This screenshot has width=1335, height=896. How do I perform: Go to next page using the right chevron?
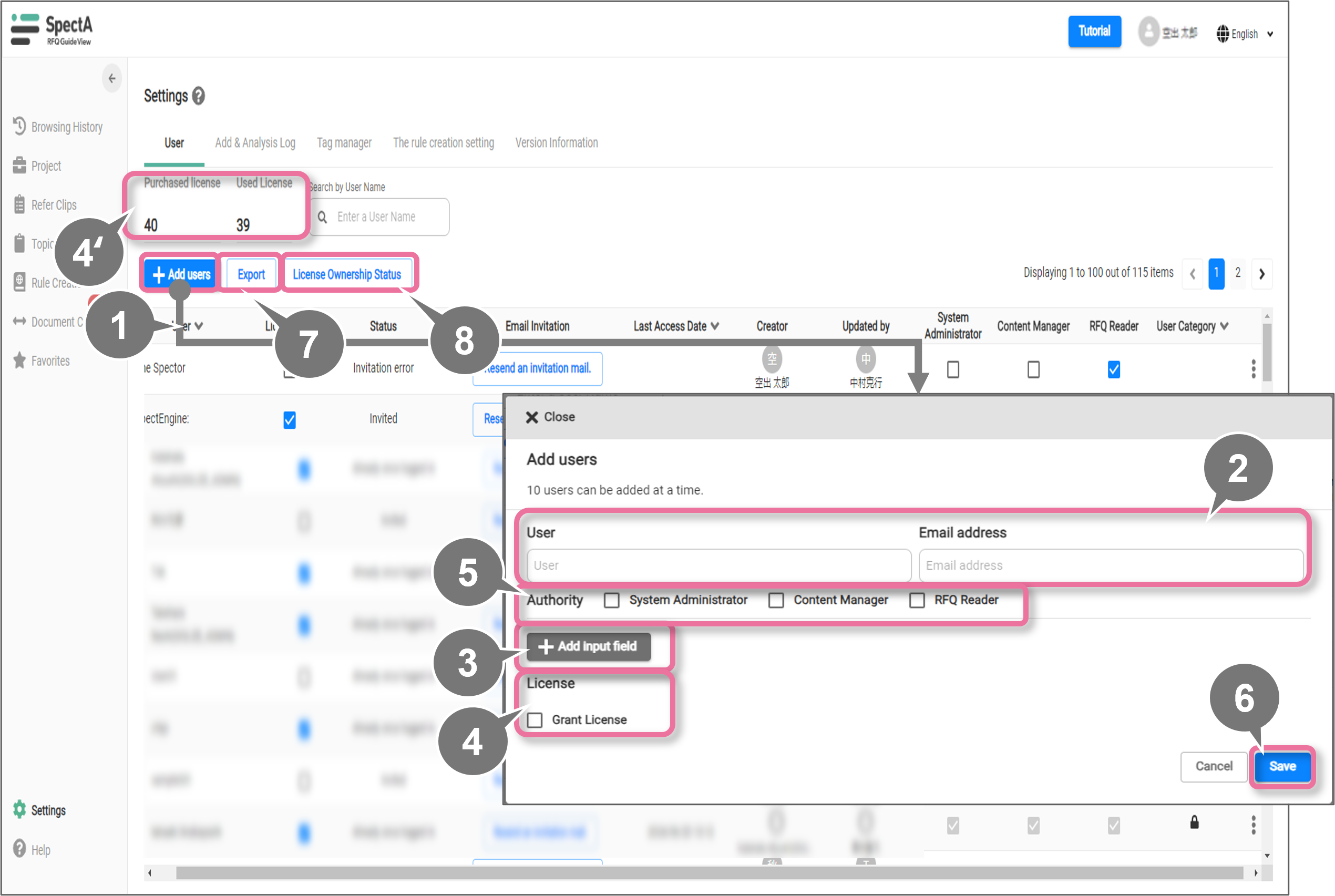pyautogui.click(x=1261, y=274)
